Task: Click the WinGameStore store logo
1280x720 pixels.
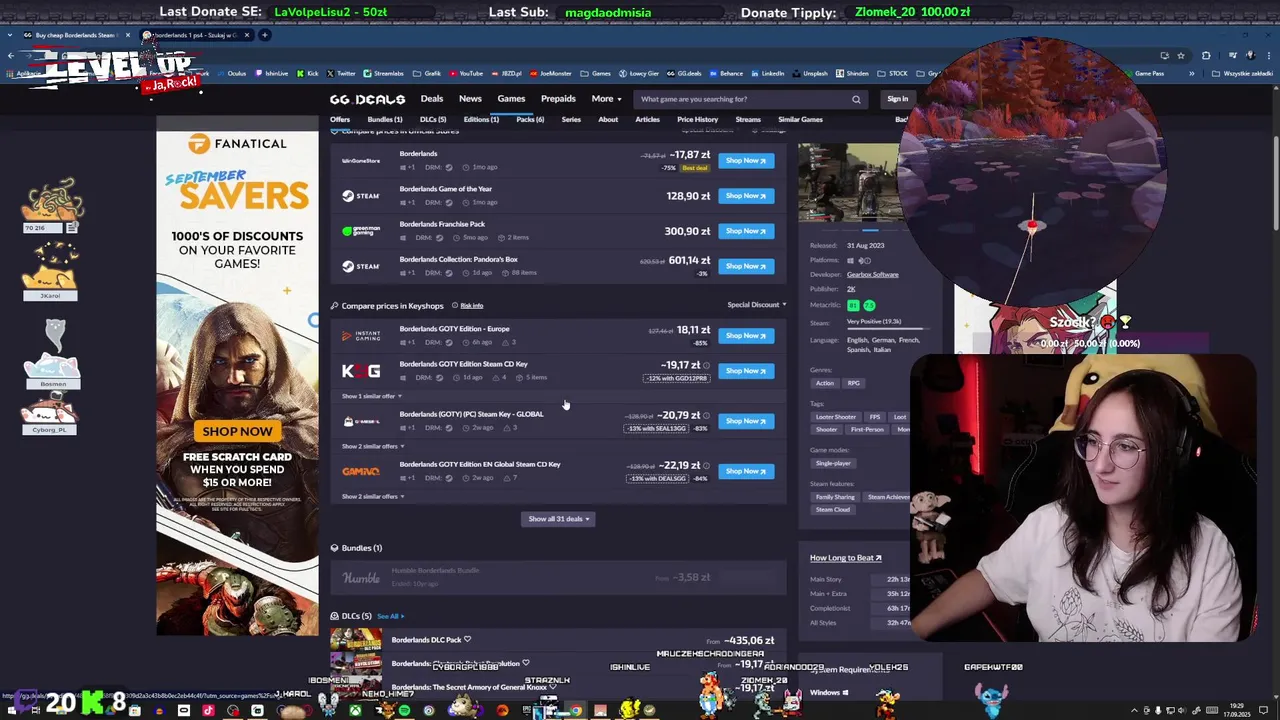Action: 361,160
